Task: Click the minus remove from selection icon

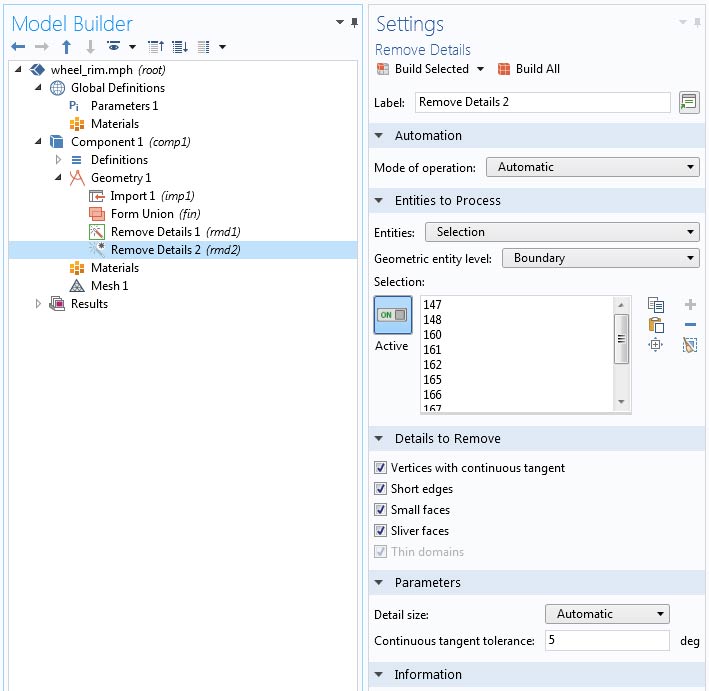Action: (x=690, y=325)
